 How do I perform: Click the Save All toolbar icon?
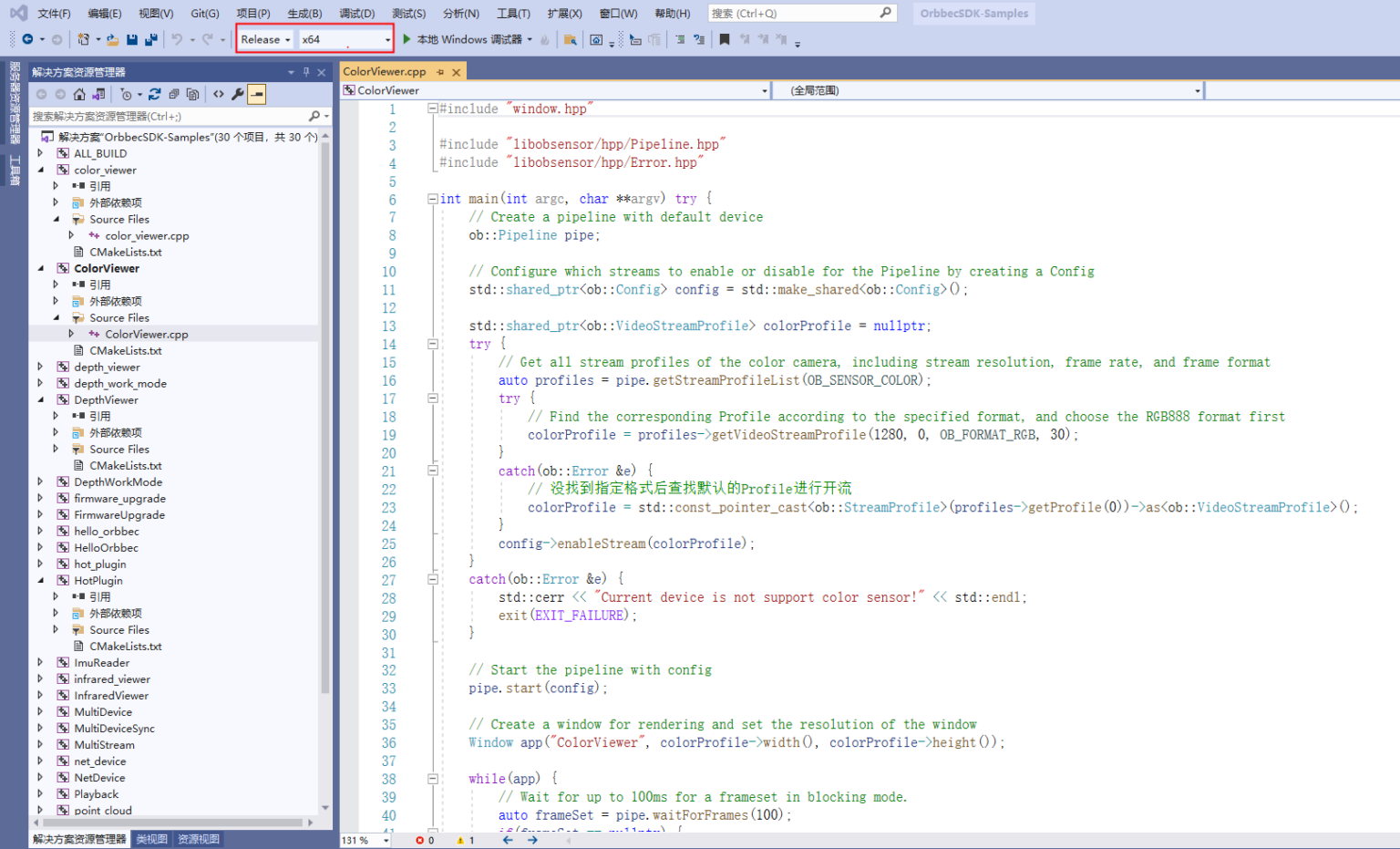(151, 39)
